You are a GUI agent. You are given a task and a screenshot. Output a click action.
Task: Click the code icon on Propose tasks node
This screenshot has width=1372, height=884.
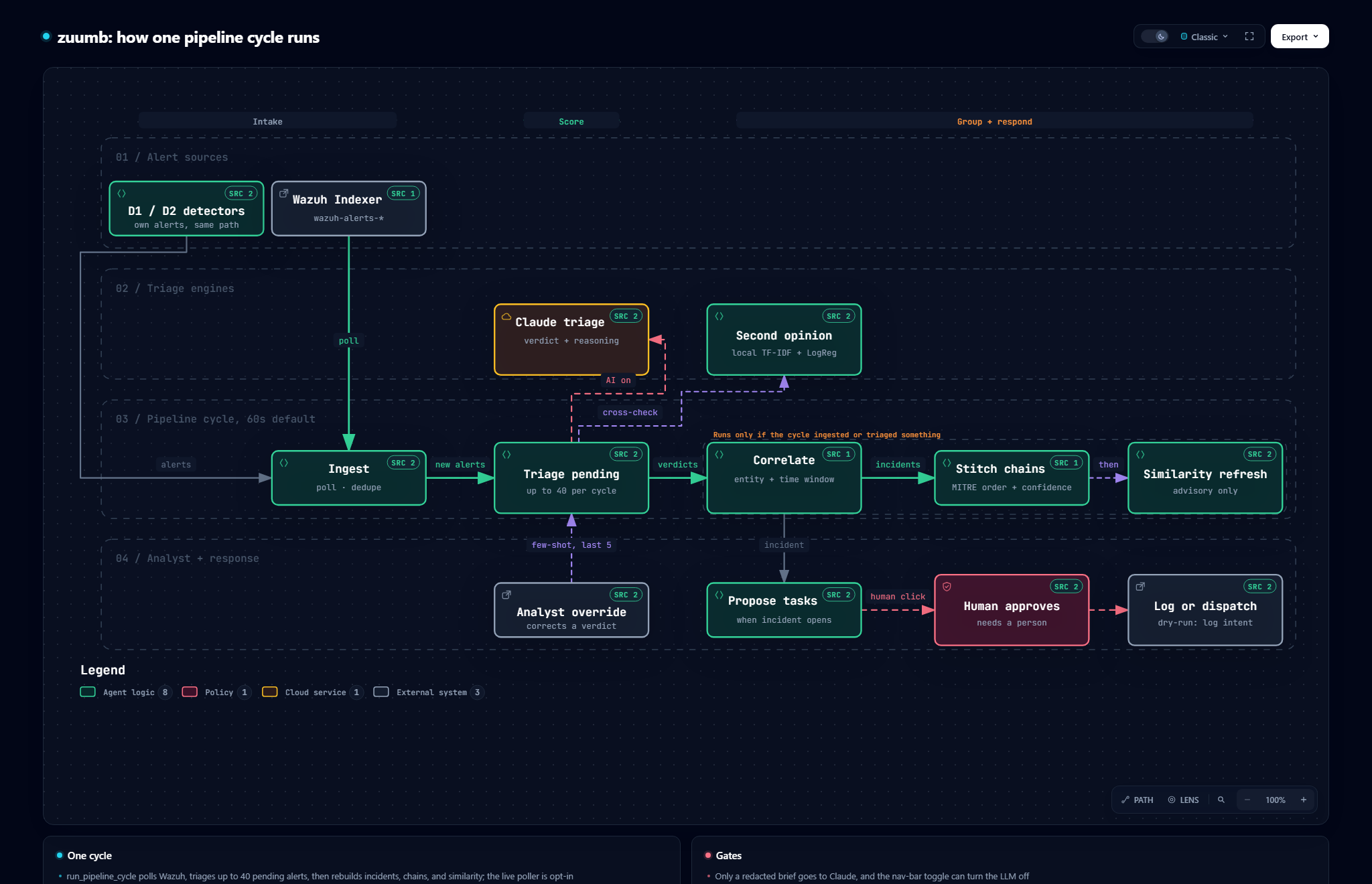point(719,595)
